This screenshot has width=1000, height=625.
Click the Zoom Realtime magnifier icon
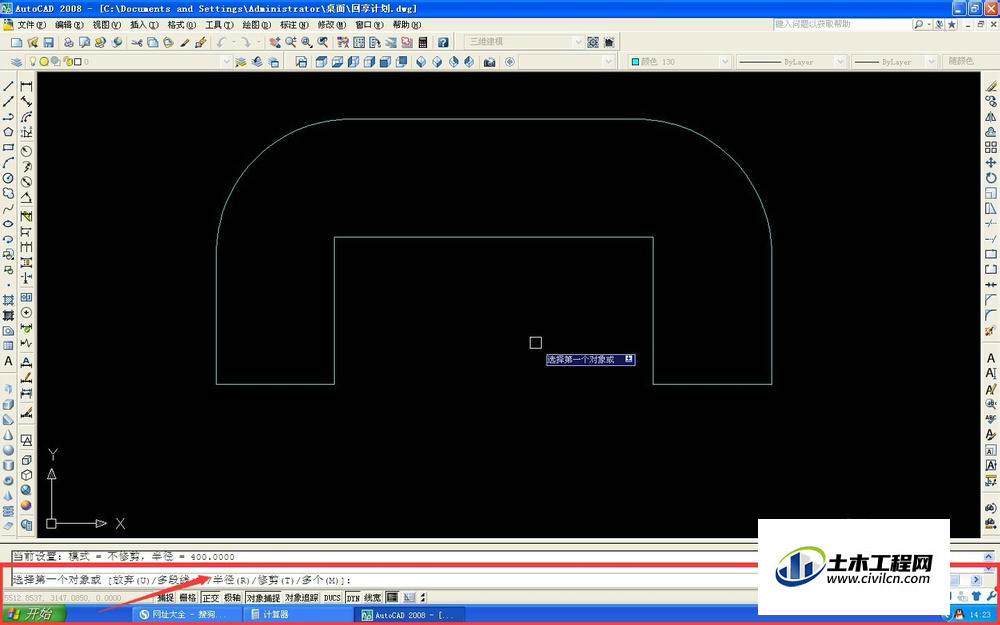click(x=291, y=42)
